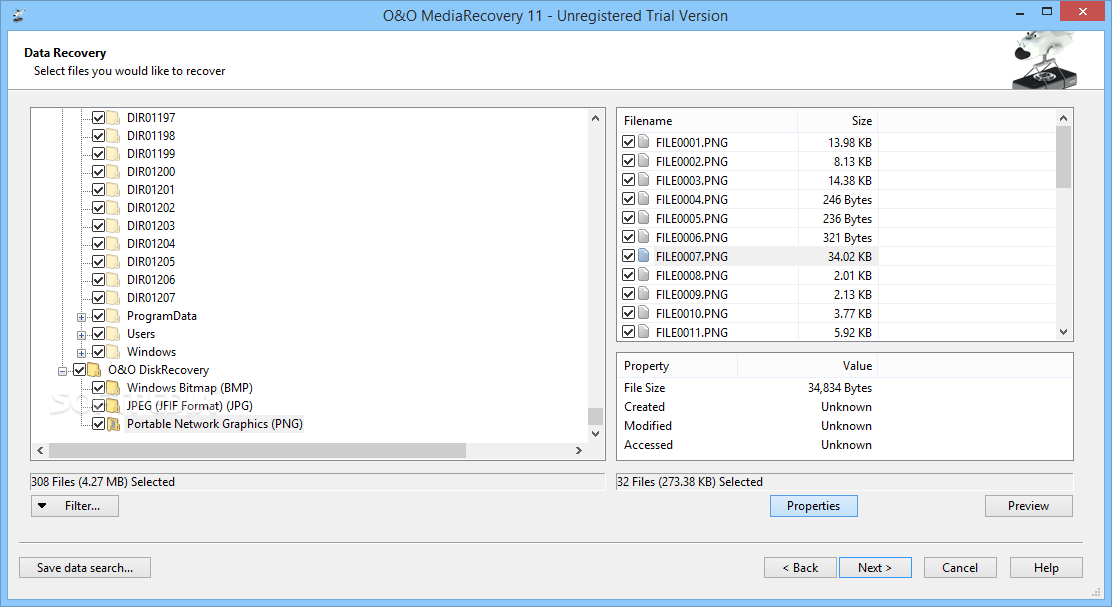Viewport: 1112px width, 607px height.
Task: Click the file icon of FILE0008.PNG
Action: 644,275
